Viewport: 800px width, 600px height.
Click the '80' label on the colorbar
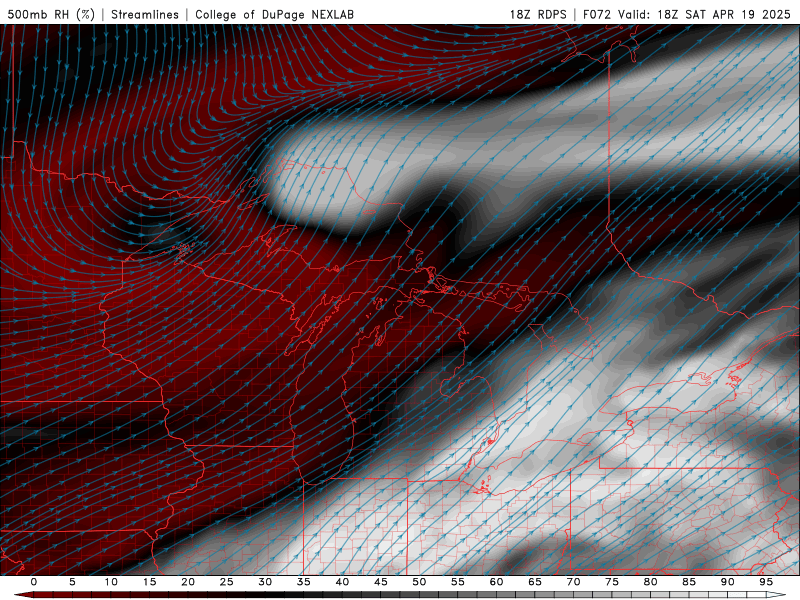pyautogui.click(x=650, y=582)
